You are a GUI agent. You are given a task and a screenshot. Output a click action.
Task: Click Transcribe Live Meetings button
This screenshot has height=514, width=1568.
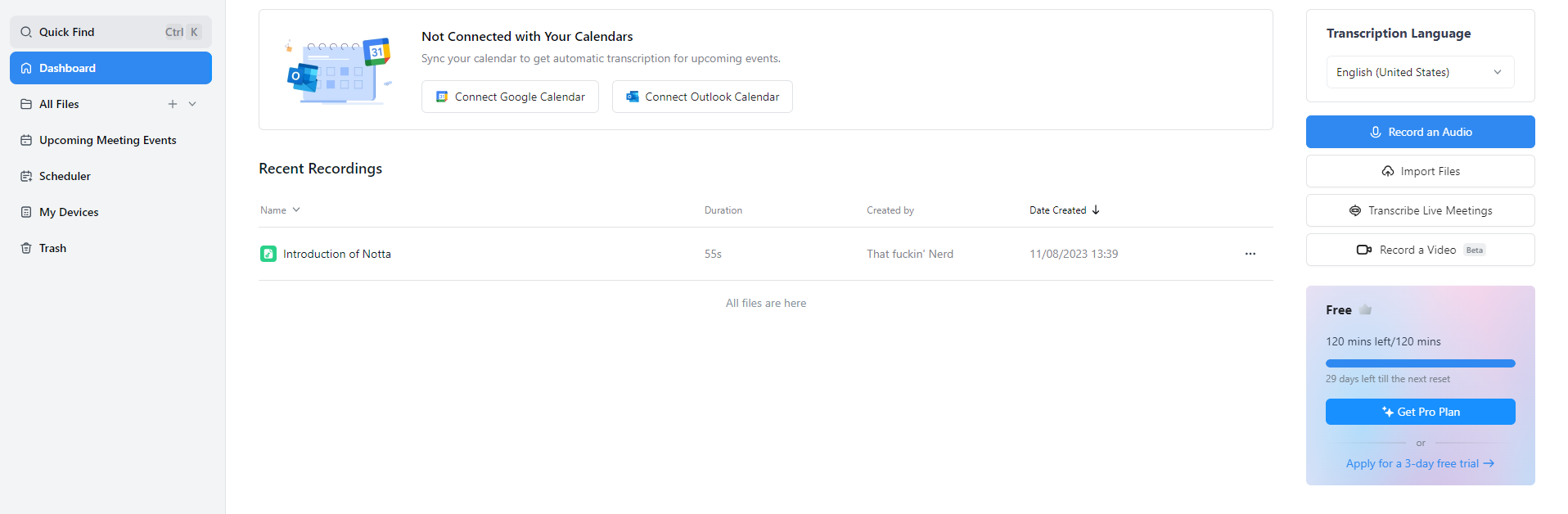(1420, 210)
